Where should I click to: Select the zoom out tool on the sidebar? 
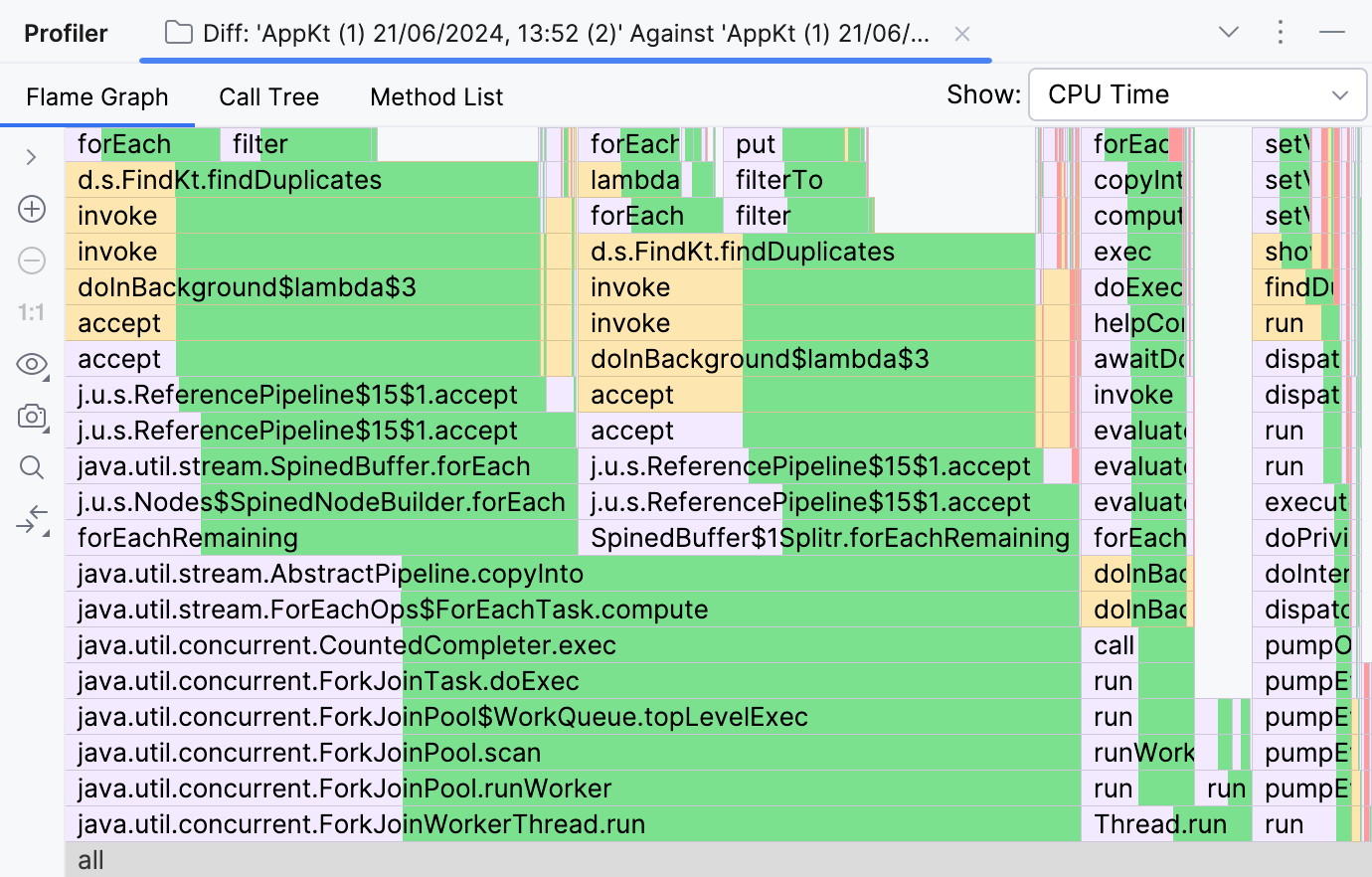(32, 261)
